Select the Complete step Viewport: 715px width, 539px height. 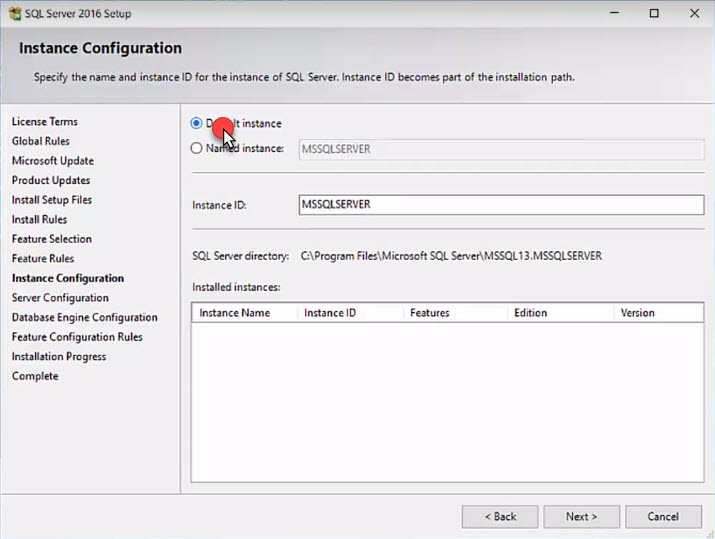35,376
